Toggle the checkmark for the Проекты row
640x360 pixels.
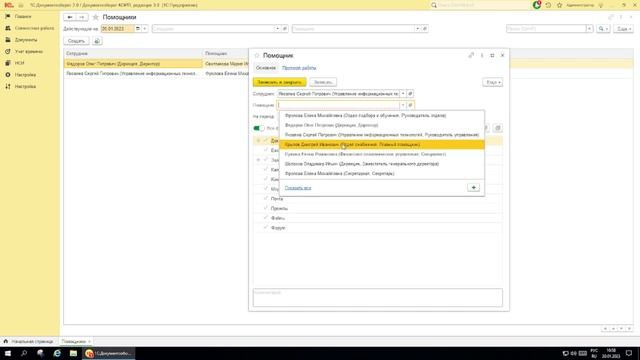pos(266,208)
